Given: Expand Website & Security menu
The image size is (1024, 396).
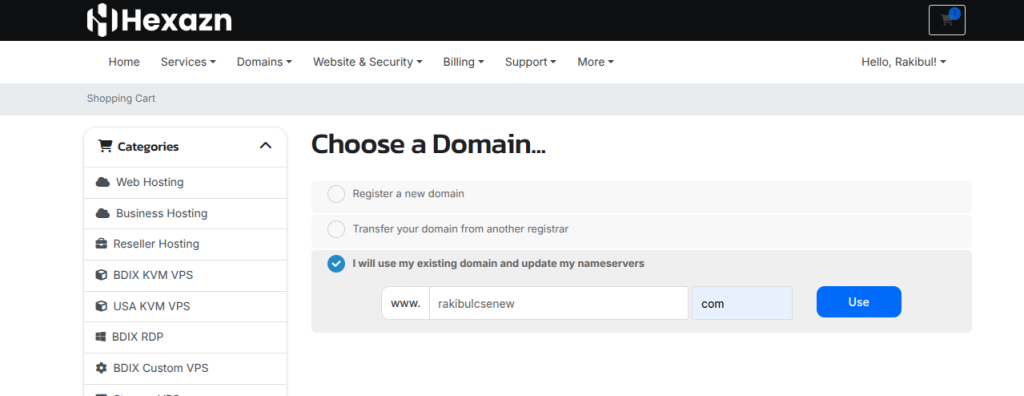Looking at the screenshot, I should [x=368, y=62].
